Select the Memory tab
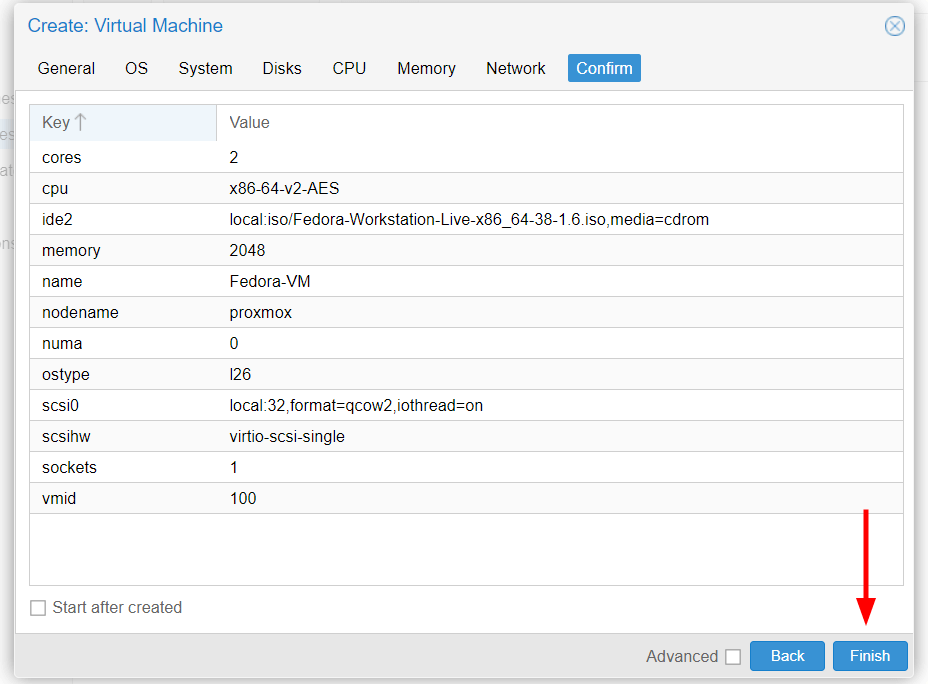 coord(426,68)
